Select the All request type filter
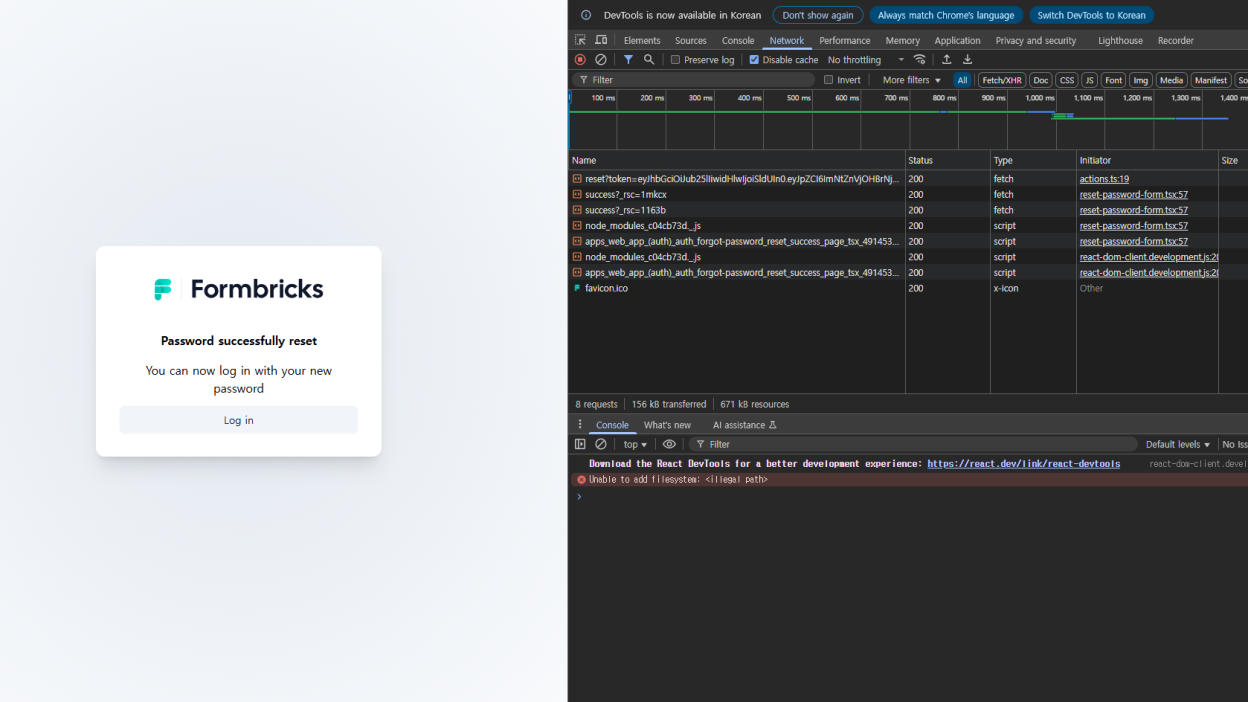The width and height of the screenshot is (1248, 702). coord(963,80)
